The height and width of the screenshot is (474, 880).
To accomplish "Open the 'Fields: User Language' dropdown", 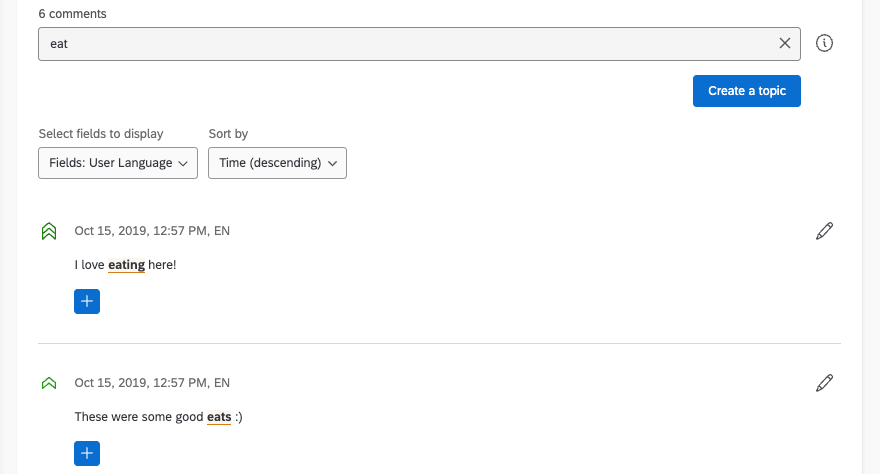I will (118, 163).
